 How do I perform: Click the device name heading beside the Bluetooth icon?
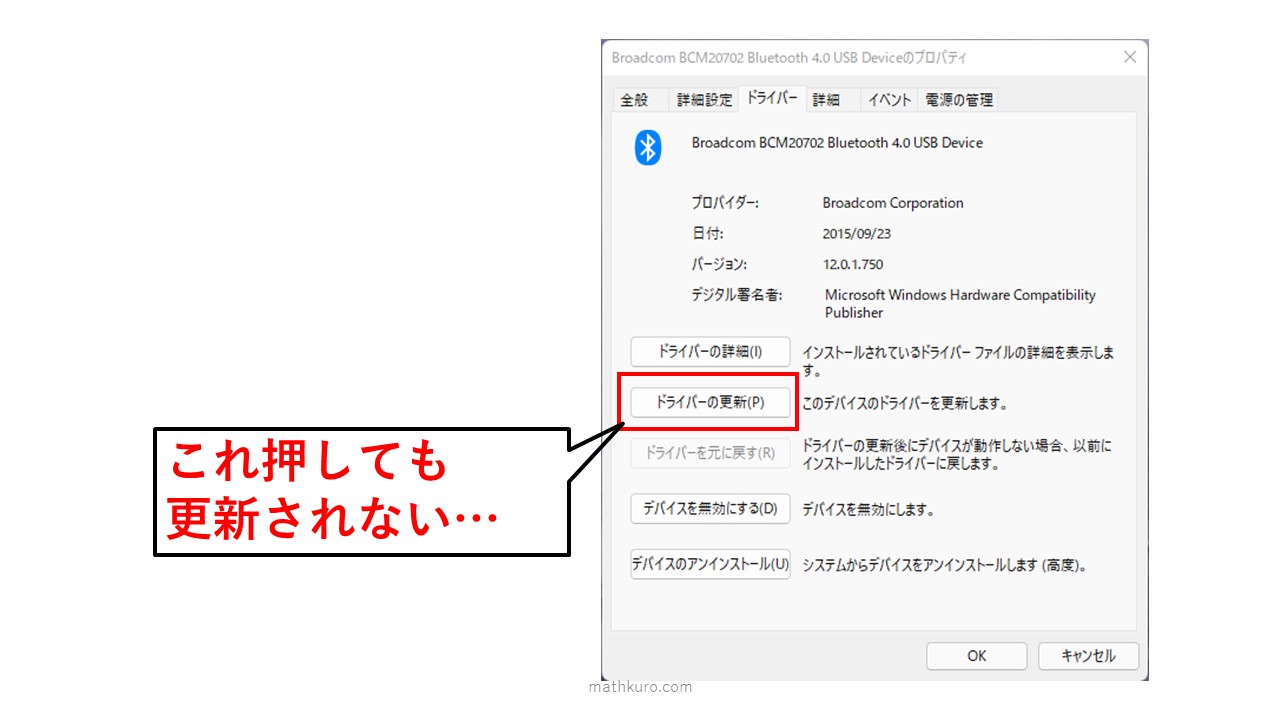tap(837, 143)
